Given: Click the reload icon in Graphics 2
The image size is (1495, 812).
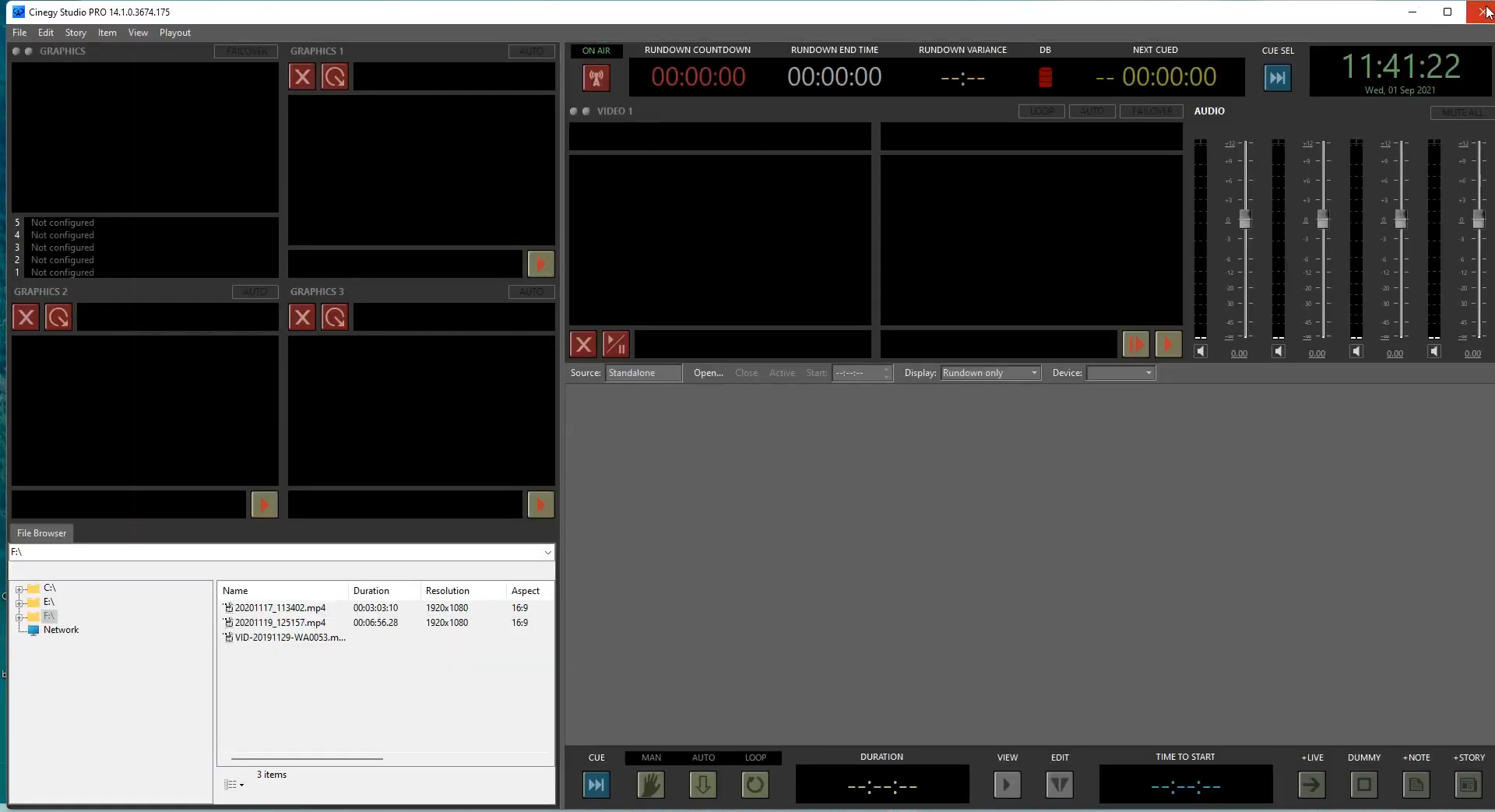Looking at the screenshot, I should point(58,317).
